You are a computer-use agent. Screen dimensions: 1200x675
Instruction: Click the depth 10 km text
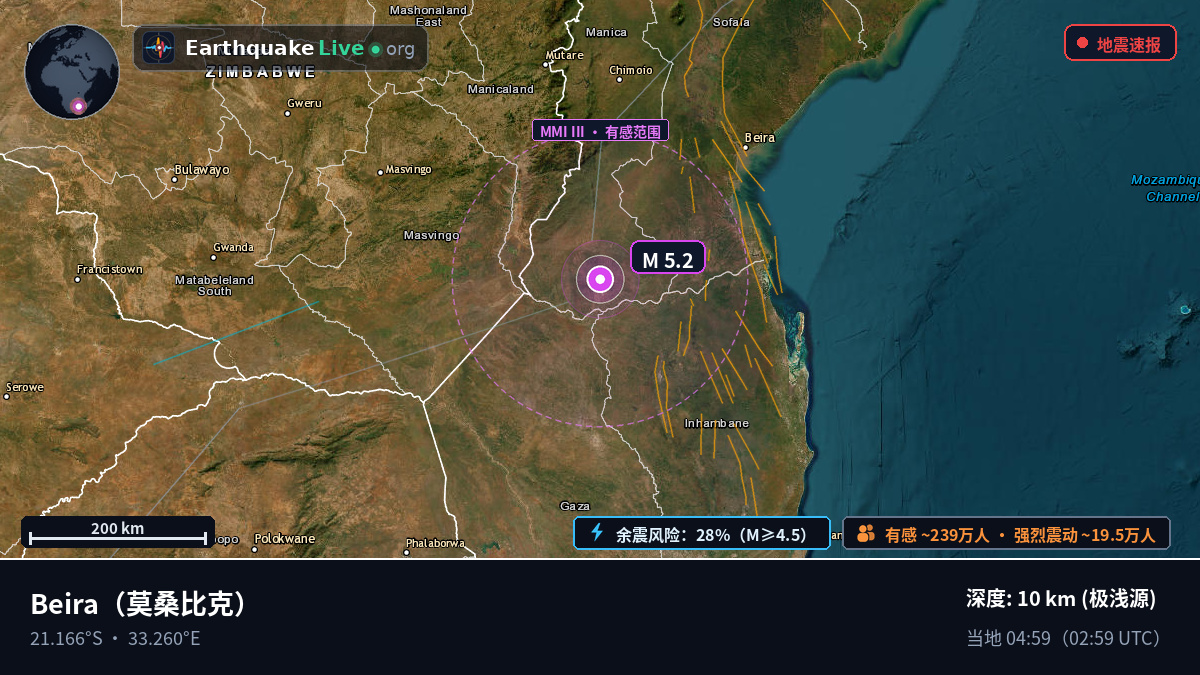(x=1061, y=599)
